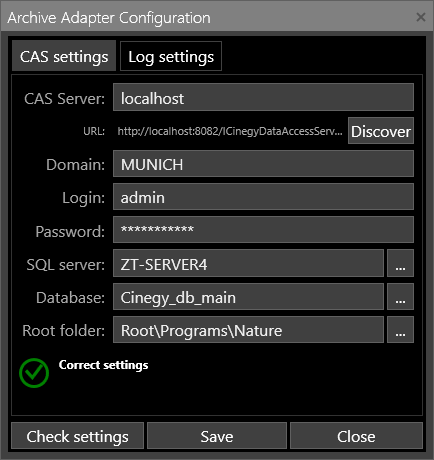434x460 pixels.
Task: Click the Close button at bottom
Action: pyautogui.click(x=356, y=436)
